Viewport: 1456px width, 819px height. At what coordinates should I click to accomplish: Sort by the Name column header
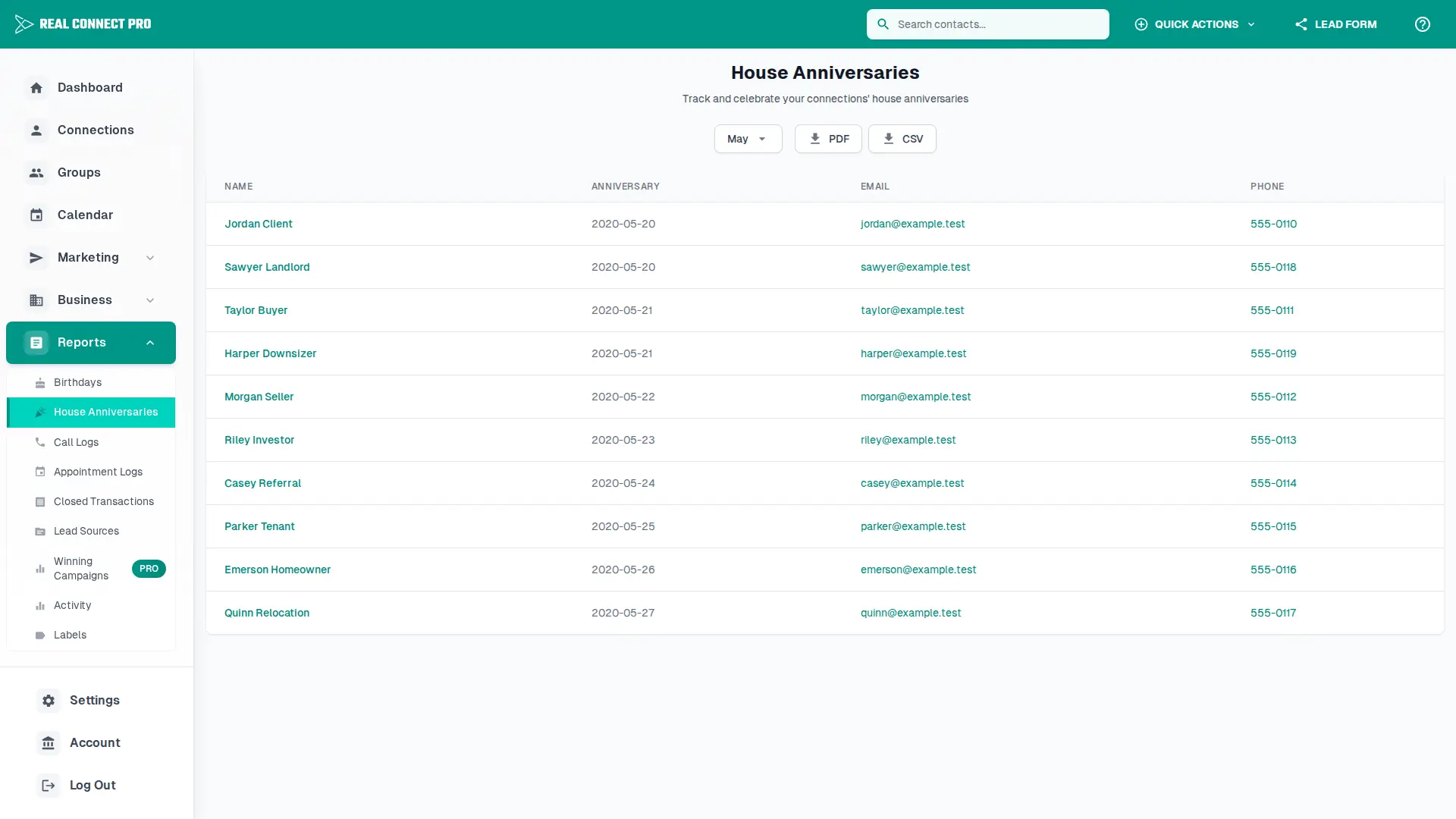click(239, 187)
